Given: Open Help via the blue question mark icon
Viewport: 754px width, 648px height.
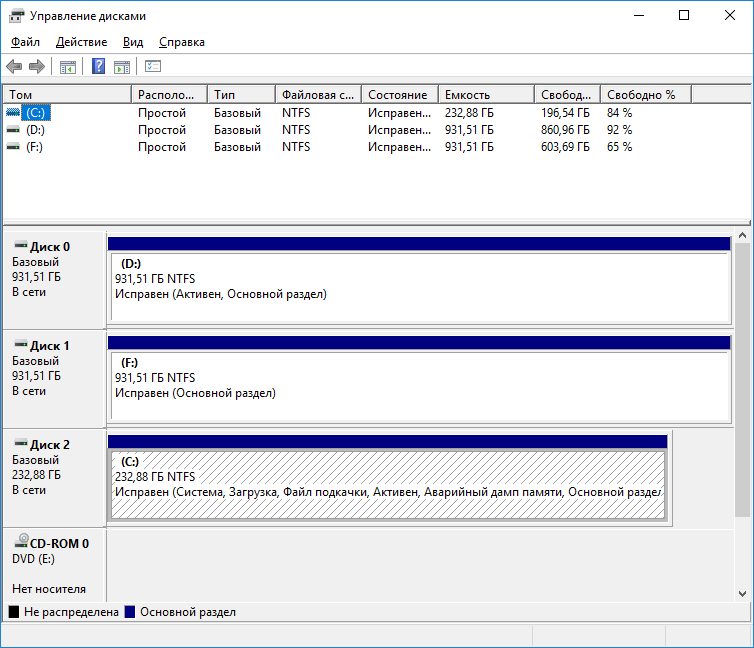Looking at the screenshot, I should tap(98, 67).
